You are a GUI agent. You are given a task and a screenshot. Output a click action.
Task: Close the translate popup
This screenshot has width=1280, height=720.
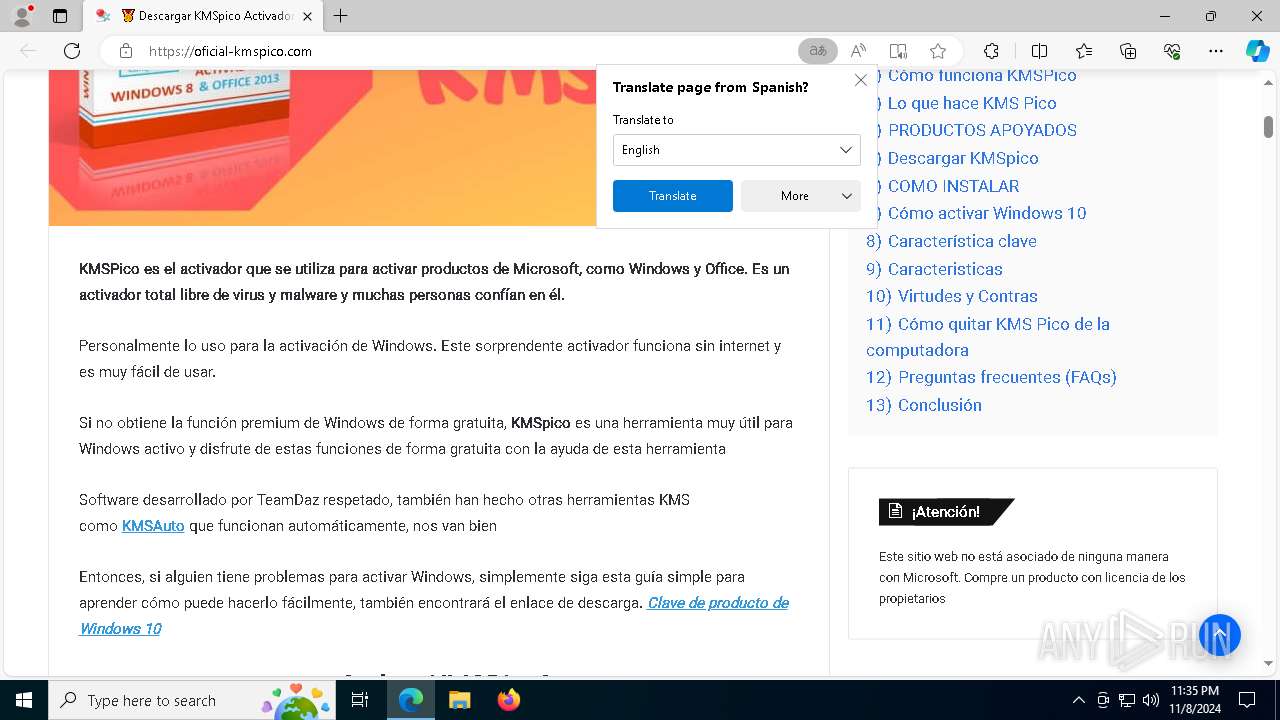[x=860, y=80]
